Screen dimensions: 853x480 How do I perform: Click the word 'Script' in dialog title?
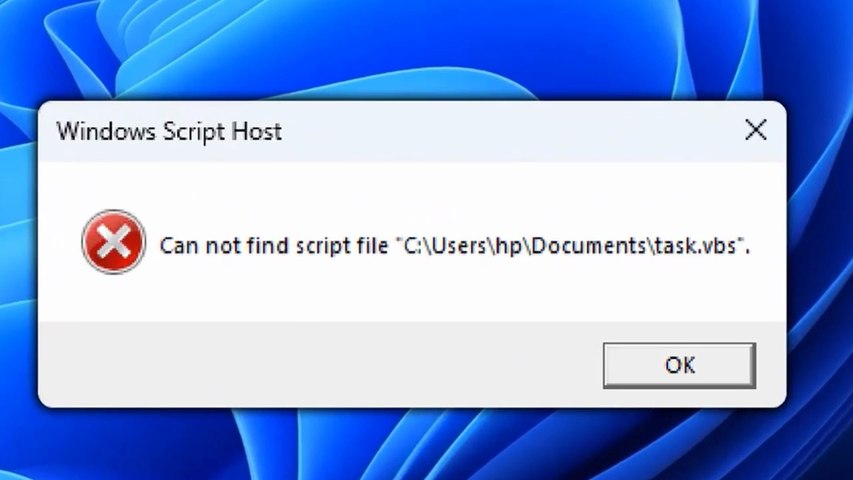[194, 133]
